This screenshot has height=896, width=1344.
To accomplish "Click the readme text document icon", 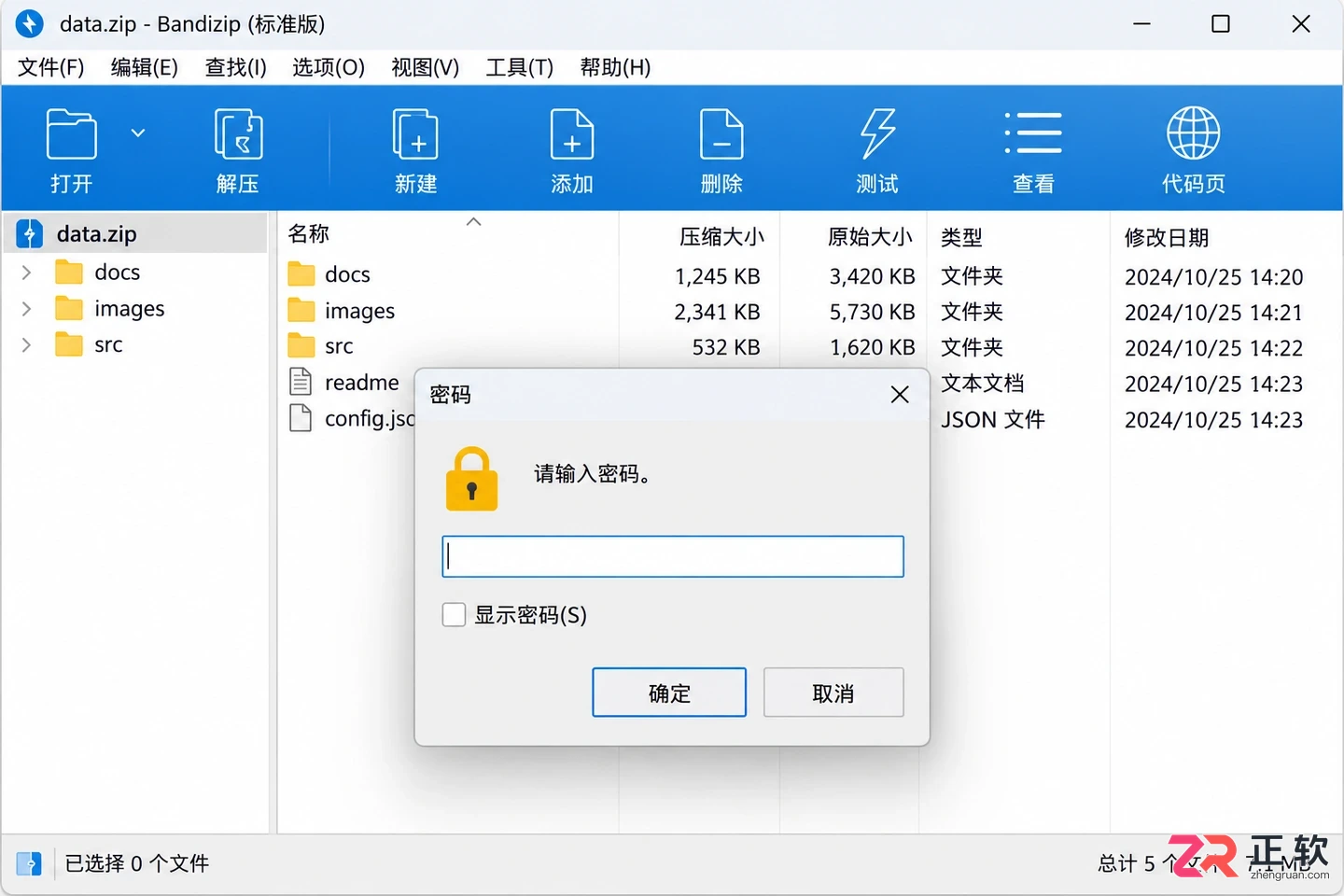I will coord(301,382).
